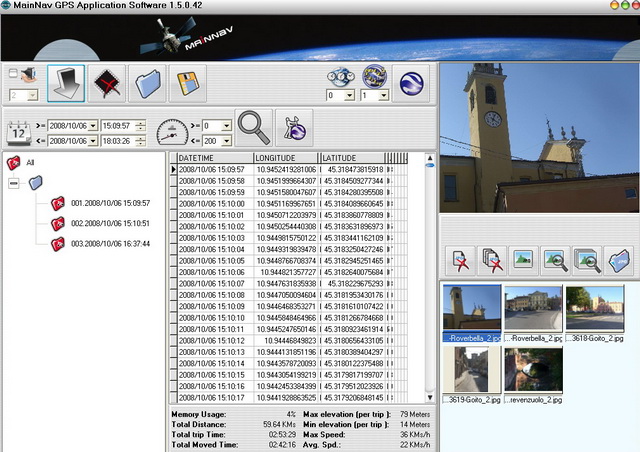Screen dimensions: 640x452
Task: Click the Google Earth globe icon
Action: 411,82
